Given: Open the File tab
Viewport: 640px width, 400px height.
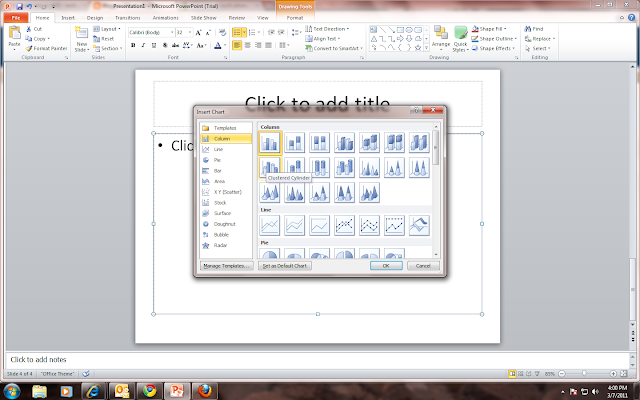Looking at the screenshot, I should pyautogui.click(x=16, y=18).
